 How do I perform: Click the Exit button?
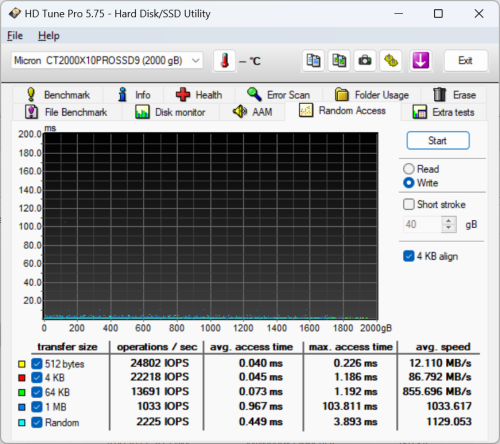point(466,61)
